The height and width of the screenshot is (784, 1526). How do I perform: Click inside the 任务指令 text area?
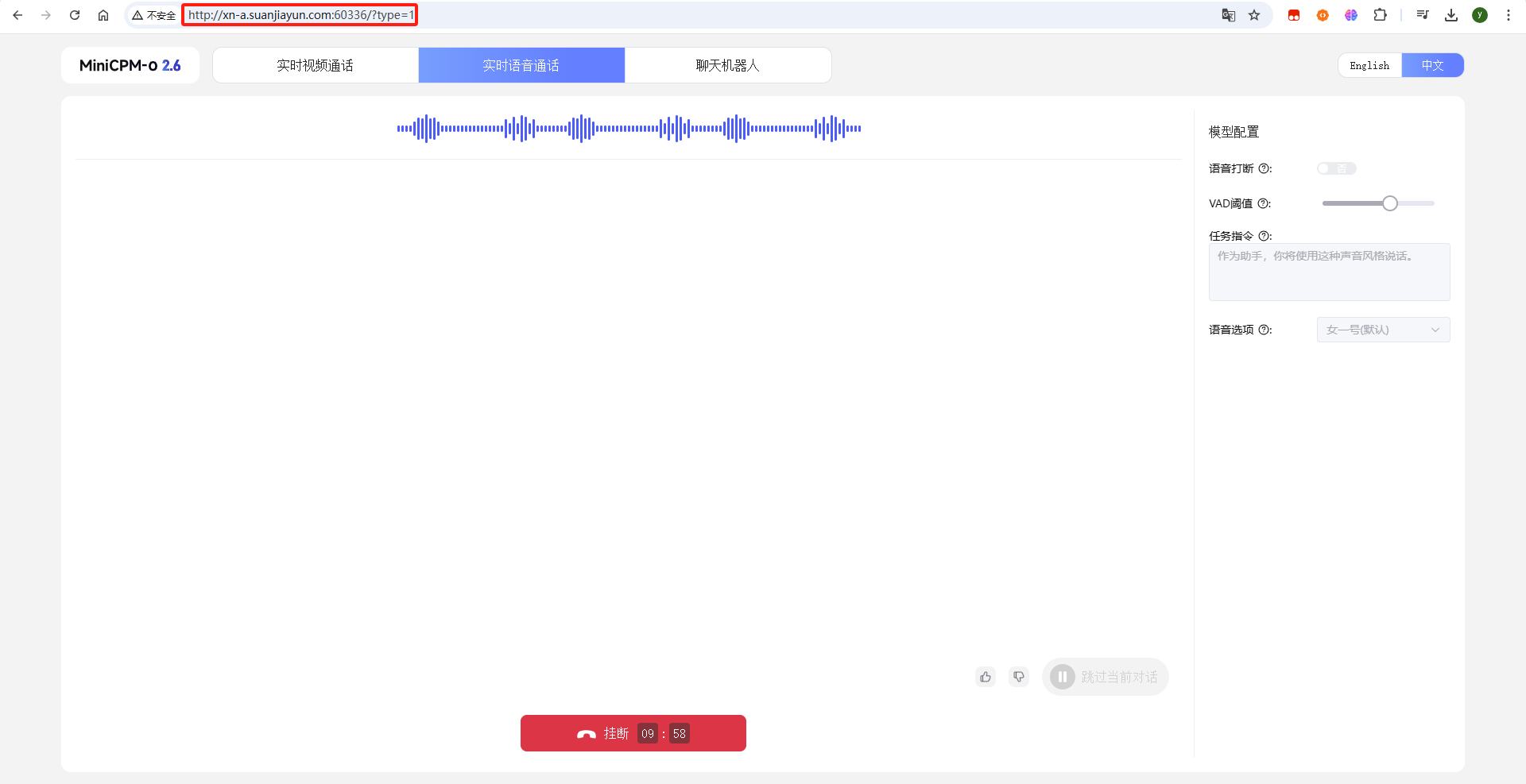coord(1329,272)
